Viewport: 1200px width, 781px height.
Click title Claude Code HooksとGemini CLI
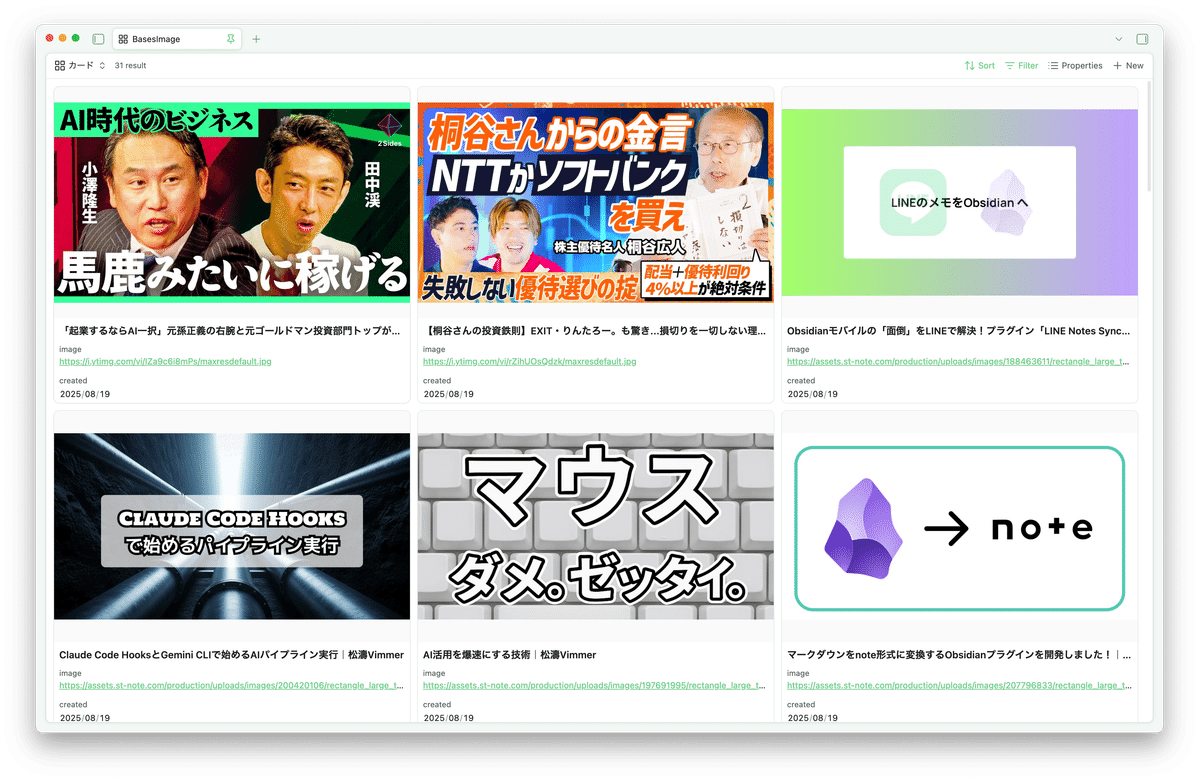[x=232, y=655]
